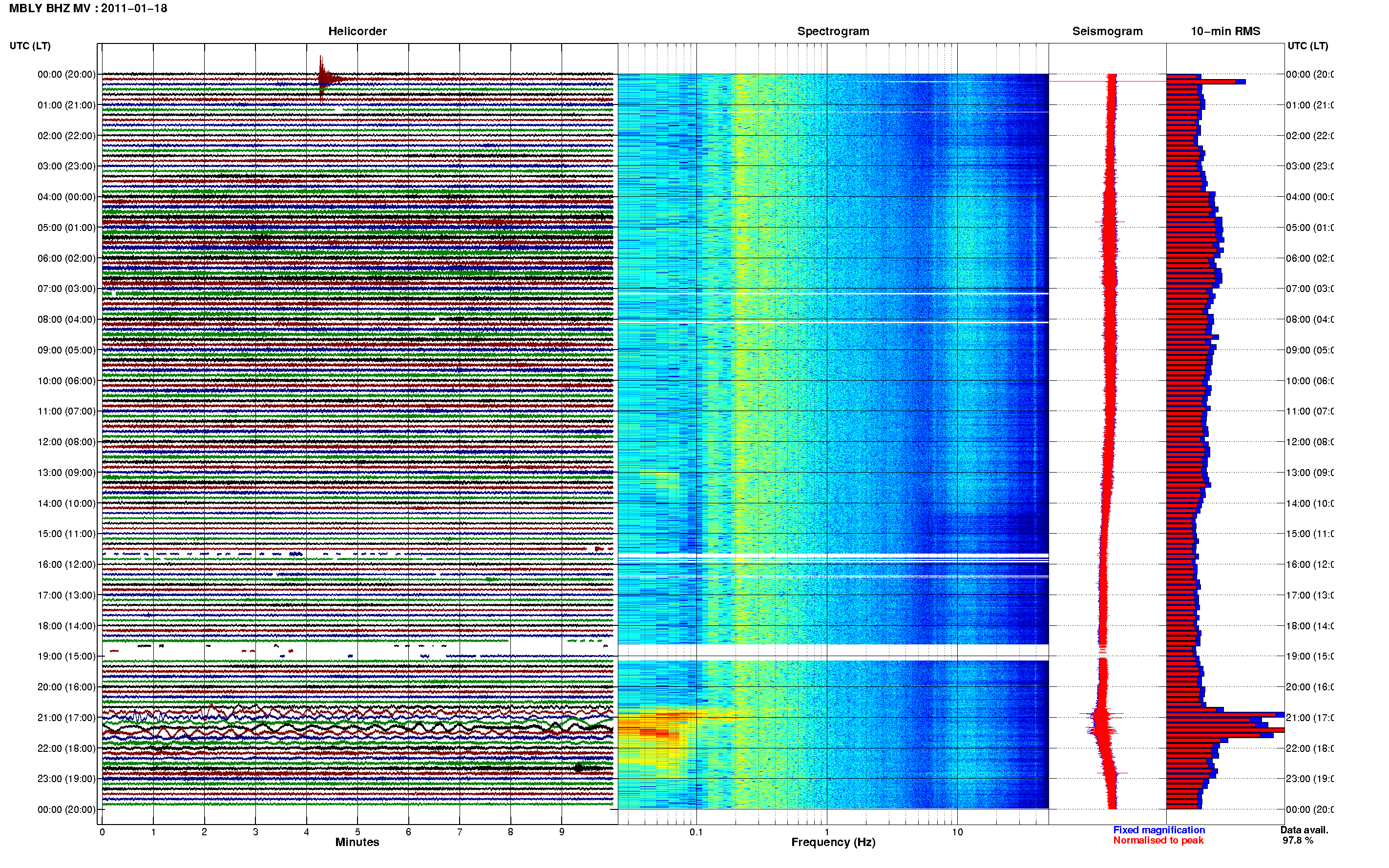Click the left-axis 07:00 (03:00) time label
Viewport: 1389px width, 868px height.
pyautogui.click(x=66, y=289)
